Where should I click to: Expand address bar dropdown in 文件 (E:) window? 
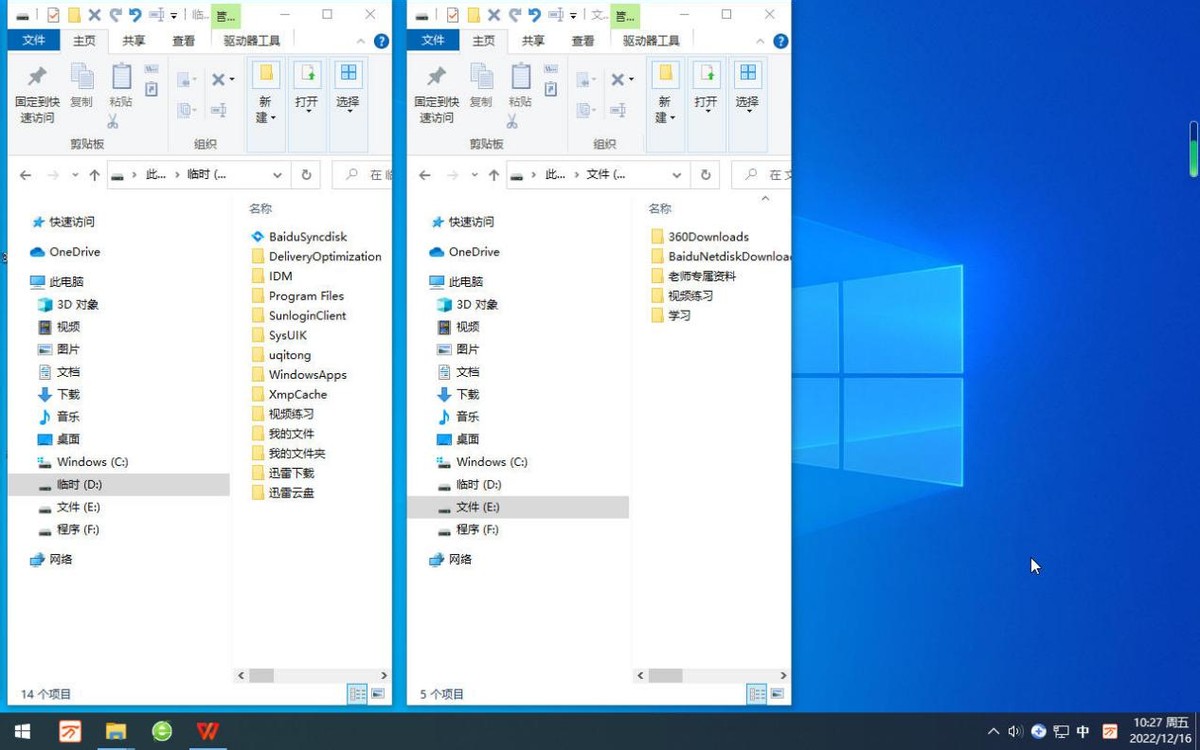677,175
